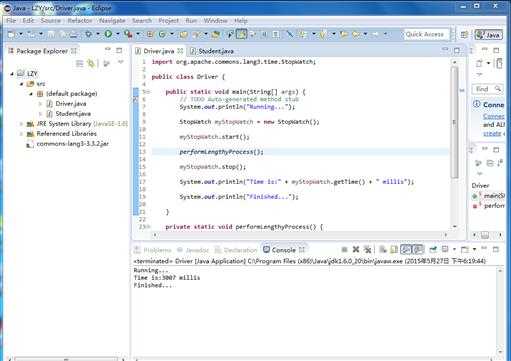The height and width of the screenshot is (361, 511).
Task: Open the Edit menu
Action: [x=28, y=21]
